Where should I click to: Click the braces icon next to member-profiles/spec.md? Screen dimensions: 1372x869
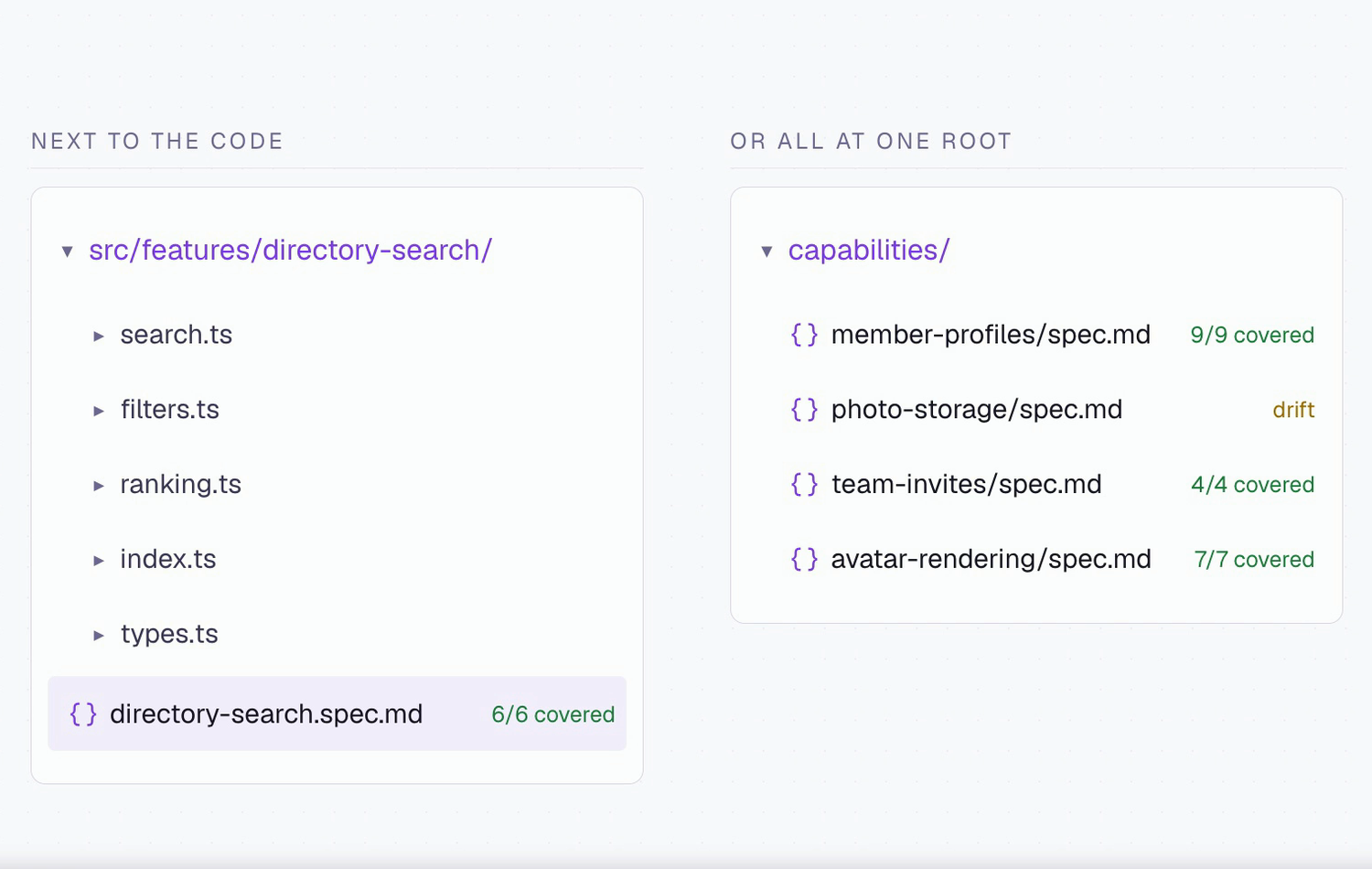(804, 335)
